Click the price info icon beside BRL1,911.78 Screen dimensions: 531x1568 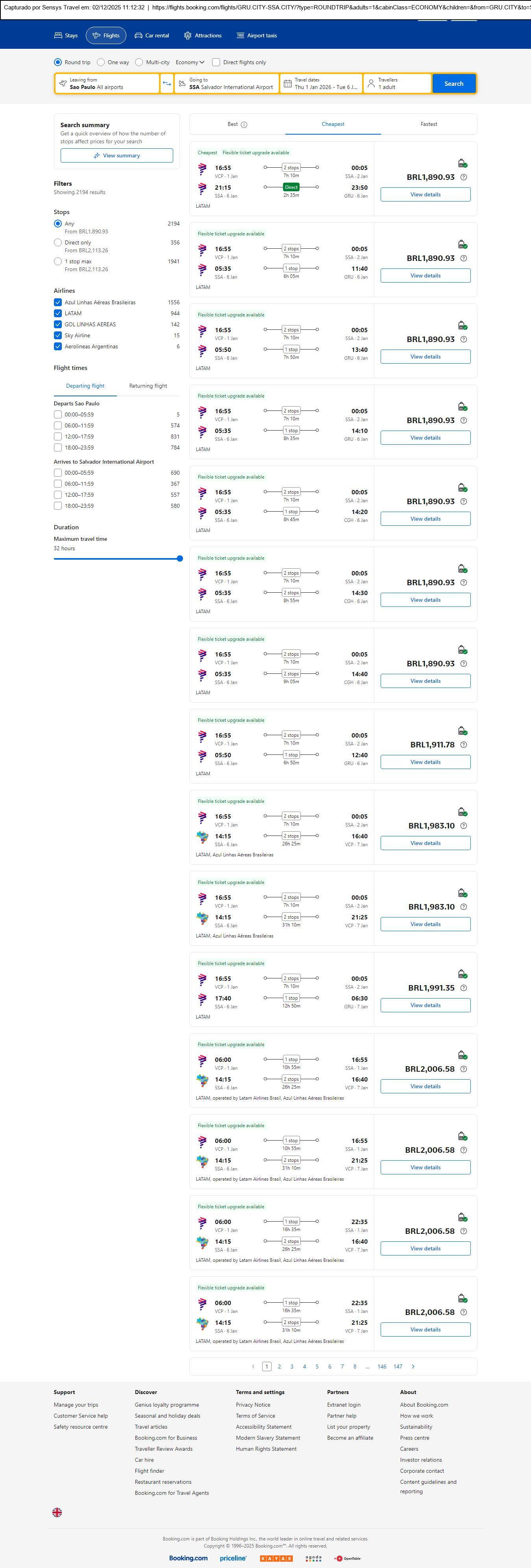point(463,745)
